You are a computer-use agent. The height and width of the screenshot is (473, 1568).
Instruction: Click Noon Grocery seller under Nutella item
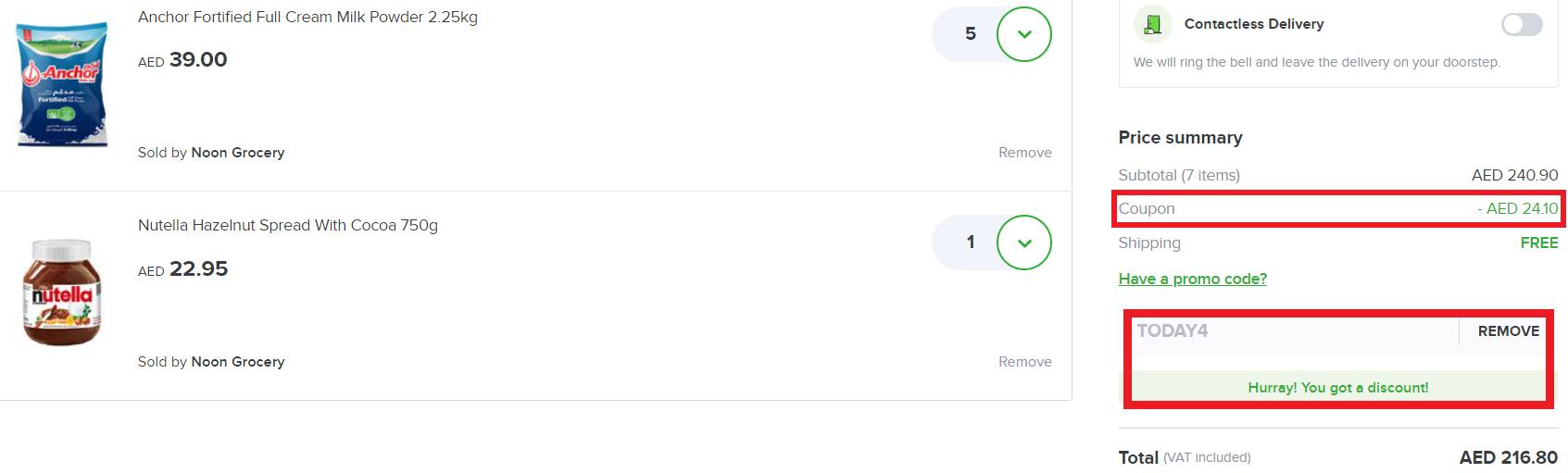(237, 362)
